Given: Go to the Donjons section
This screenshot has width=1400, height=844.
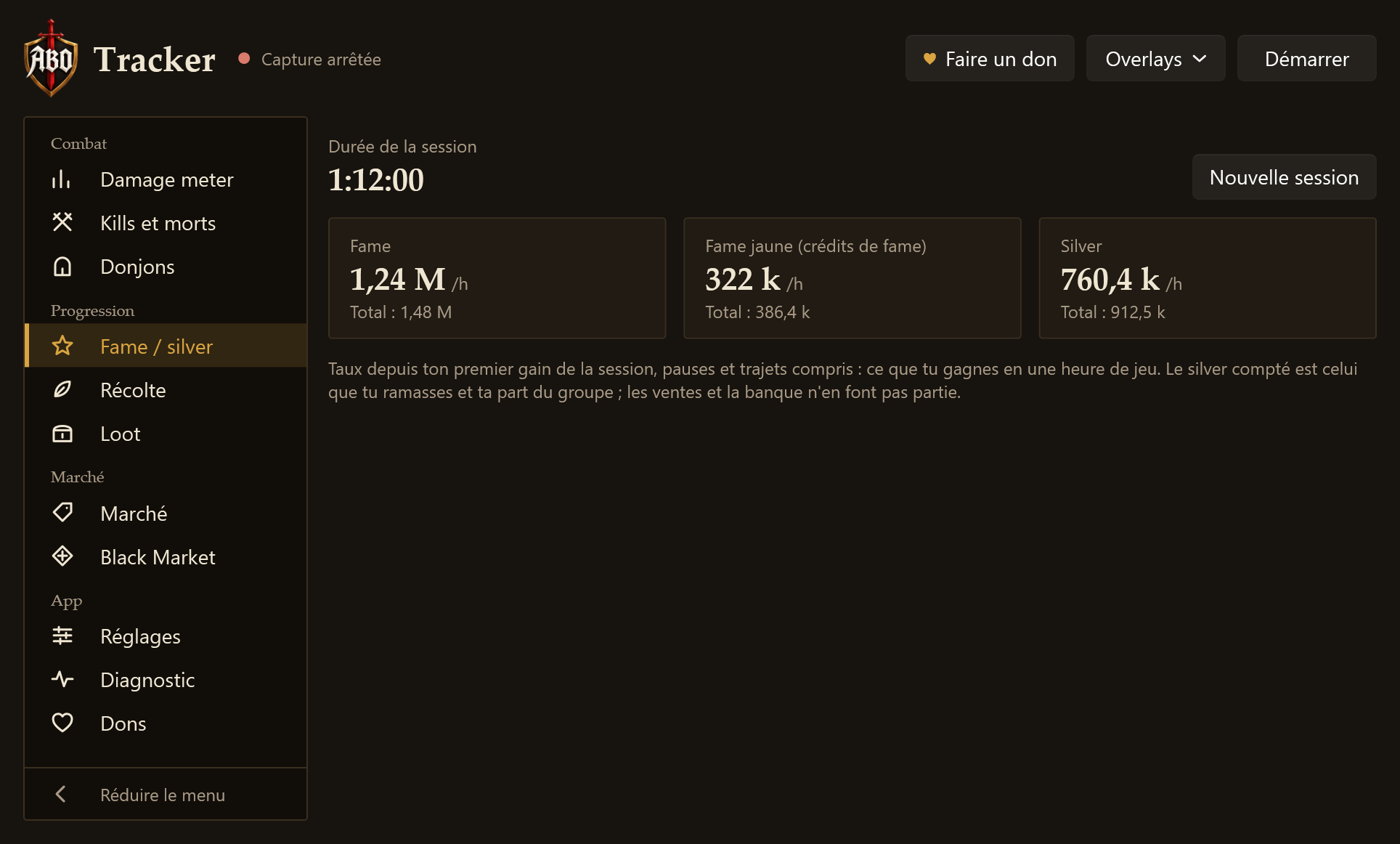Looking at the screenshot, I should tap(166, 267).
